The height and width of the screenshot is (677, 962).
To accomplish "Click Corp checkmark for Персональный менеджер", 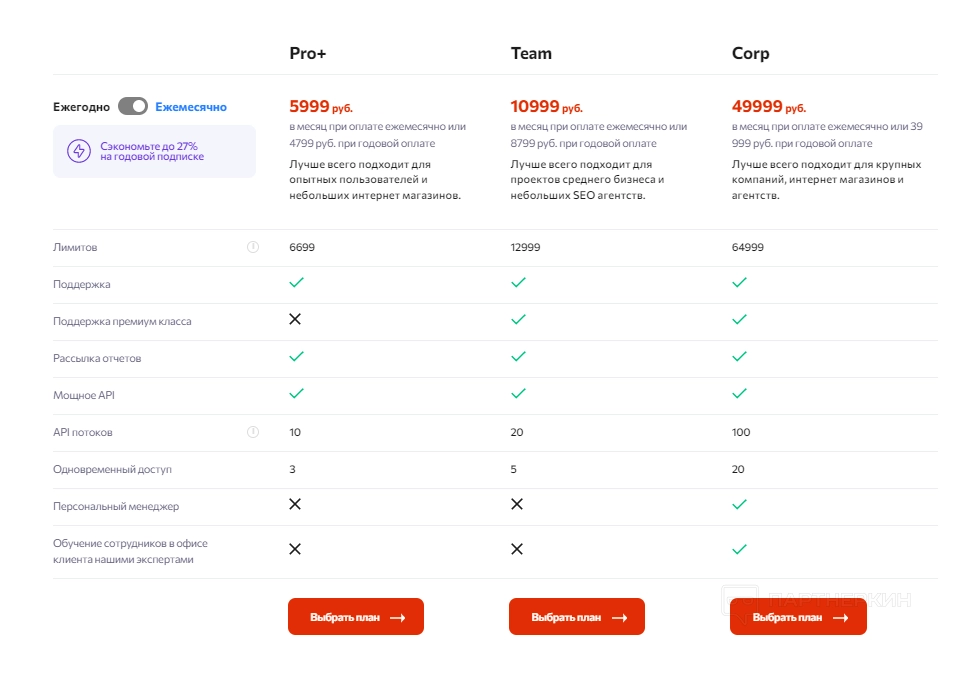I will click(x=739, y=505).
